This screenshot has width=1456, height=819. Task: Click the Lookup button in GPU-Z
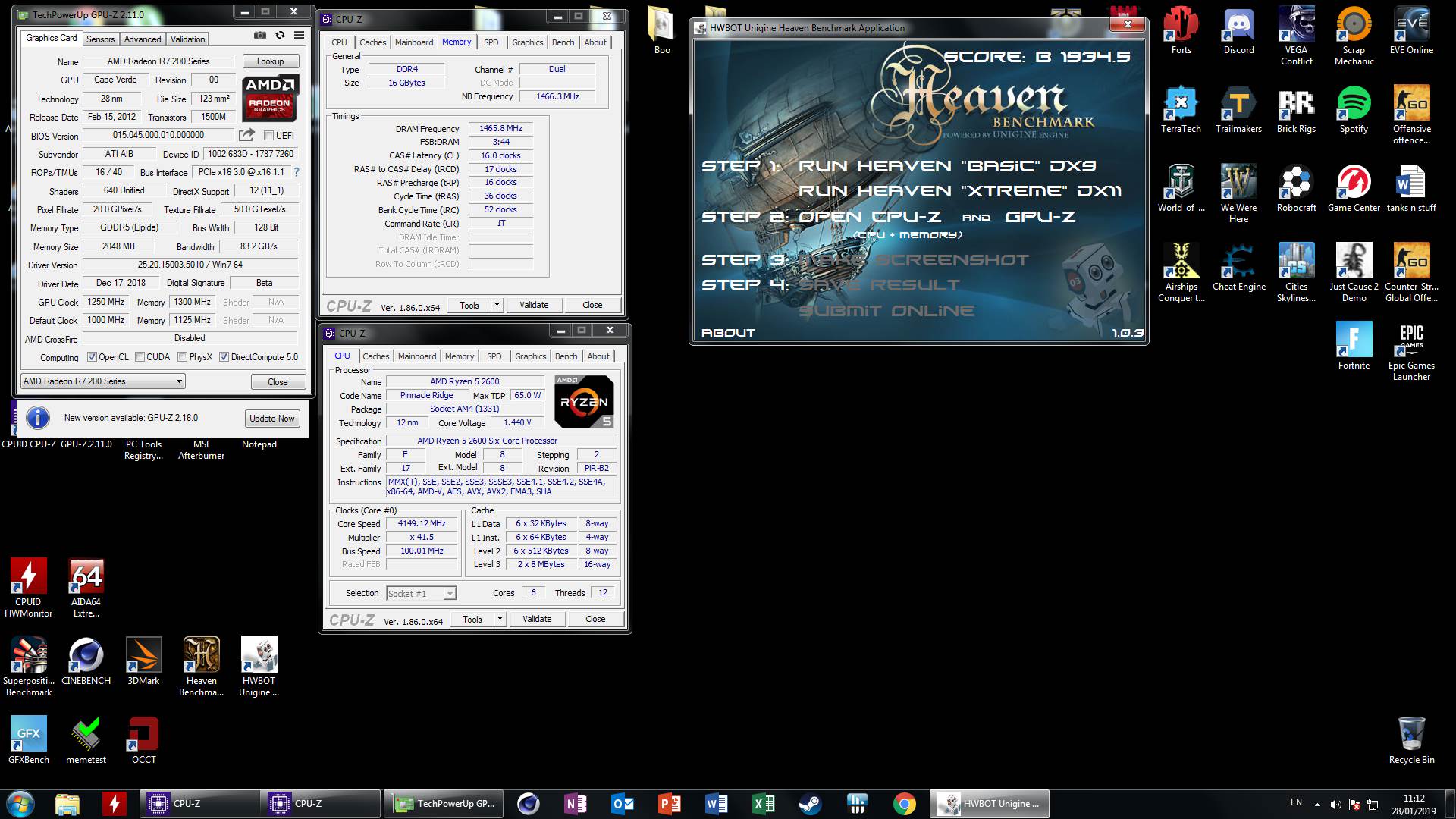[270, 61]
